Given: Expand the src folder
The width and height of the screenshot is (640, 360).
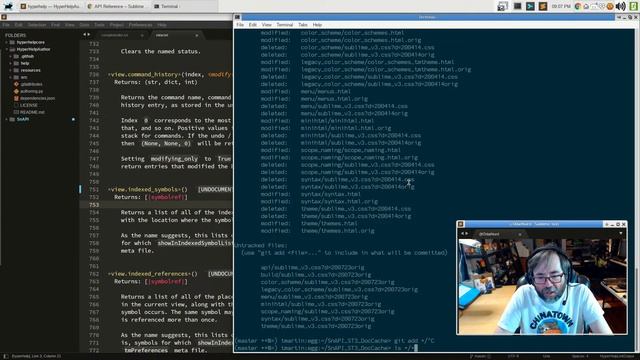Looking at the screenshot, I should [x=11, y=77].
